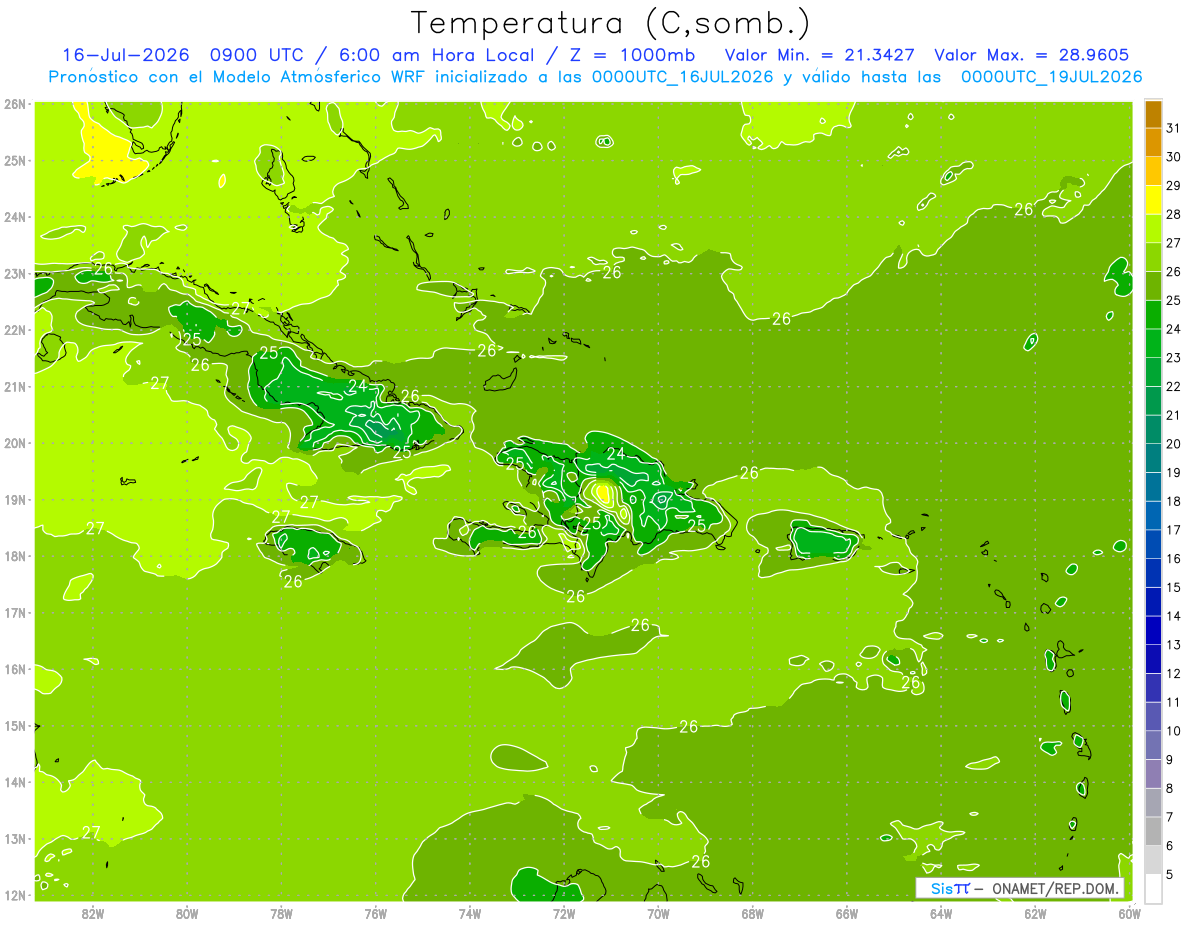Click the yellow warm spot over Hispaniola
Image resolution: width=1200 pixels, height=927 pixels.
(x=602, y=492)
